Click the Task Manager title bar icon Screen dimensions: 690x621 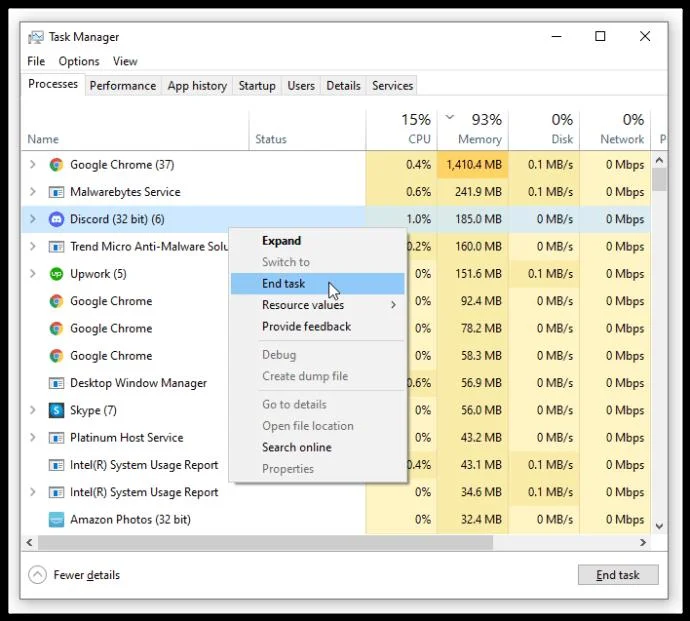(36, 37)
